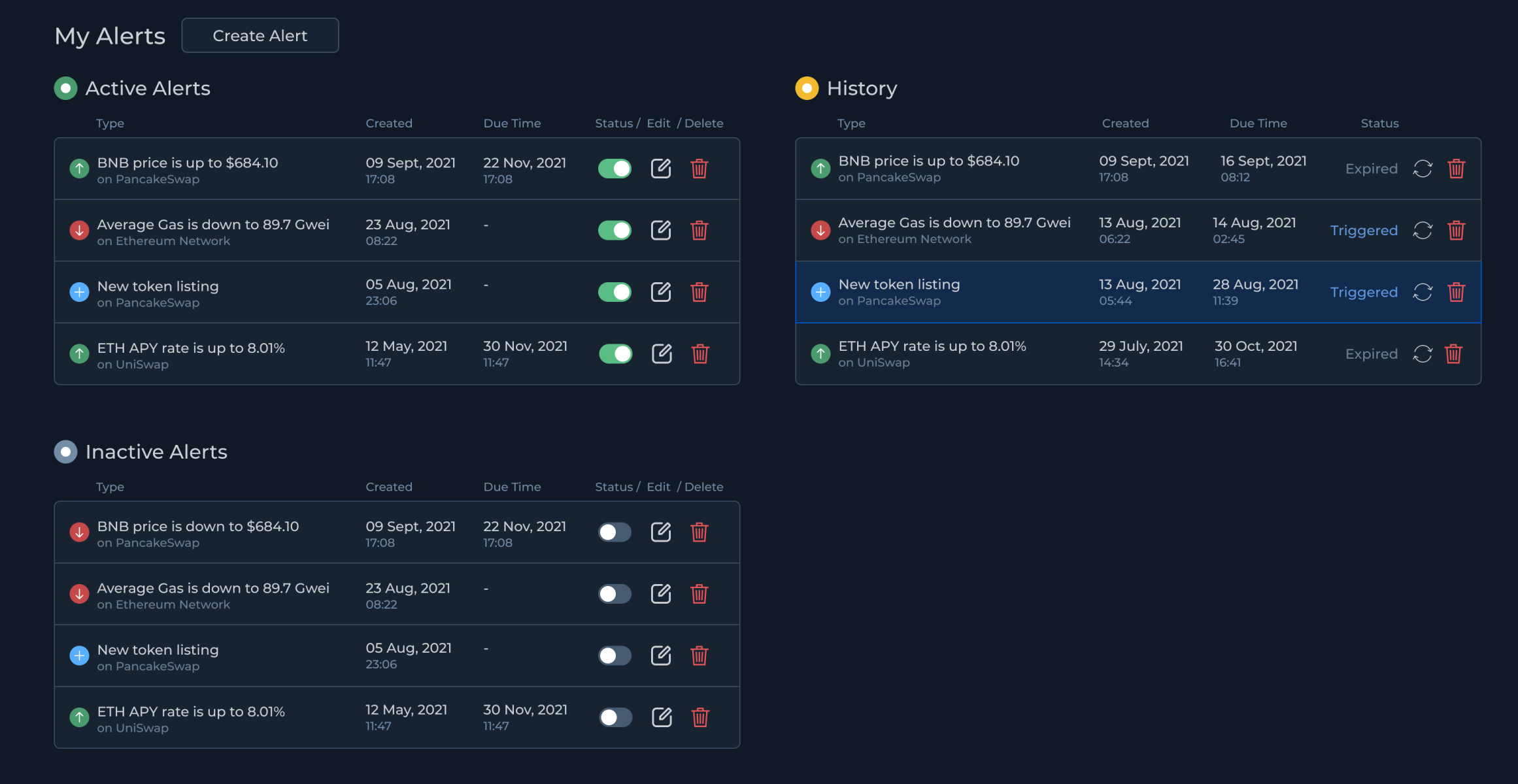Disable the active ETH APY rate alert toggle
This screenshot has height=784, width=1518.
(615, 353)
